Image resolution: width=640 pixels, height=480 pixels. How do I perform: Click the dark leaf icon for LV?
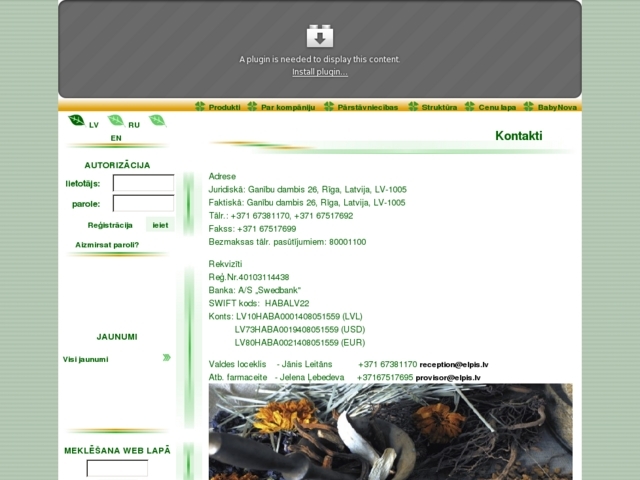click(77, 120)
